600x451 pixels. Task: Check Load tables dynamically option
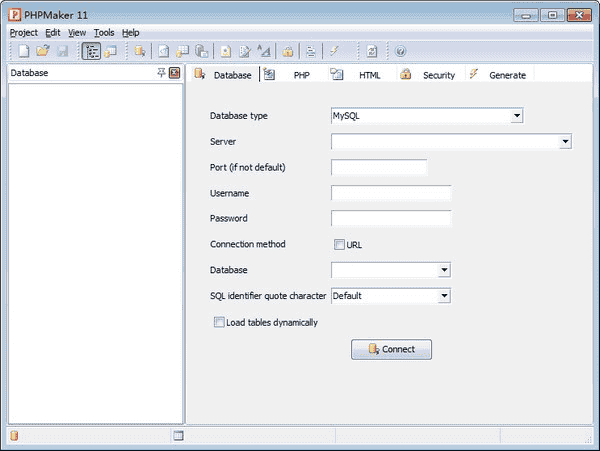coord(219,322)
